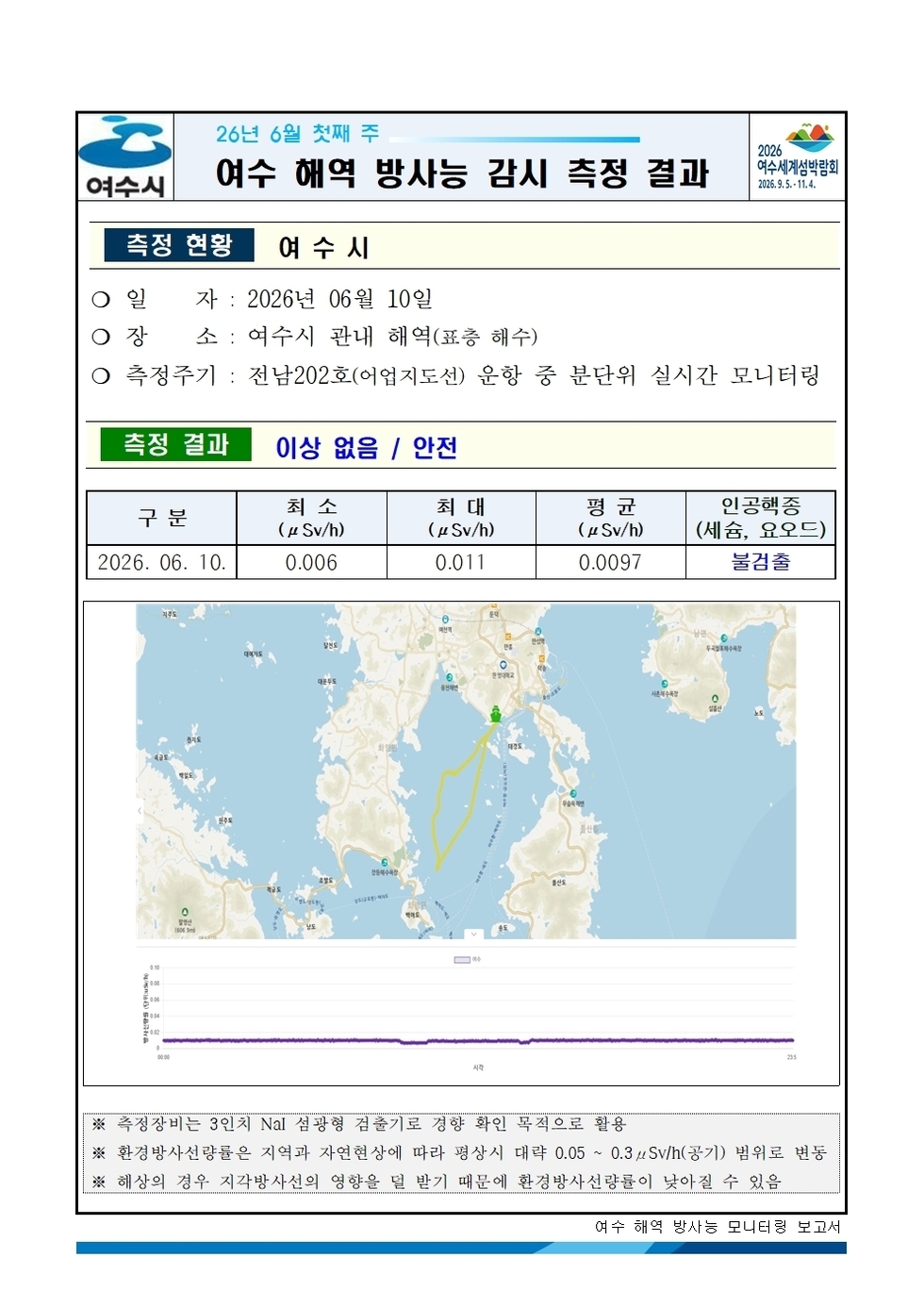Click the 웅천해변 beach marker on the map
This screenshot has width=924, height=1307.
(x=450, y=678)
